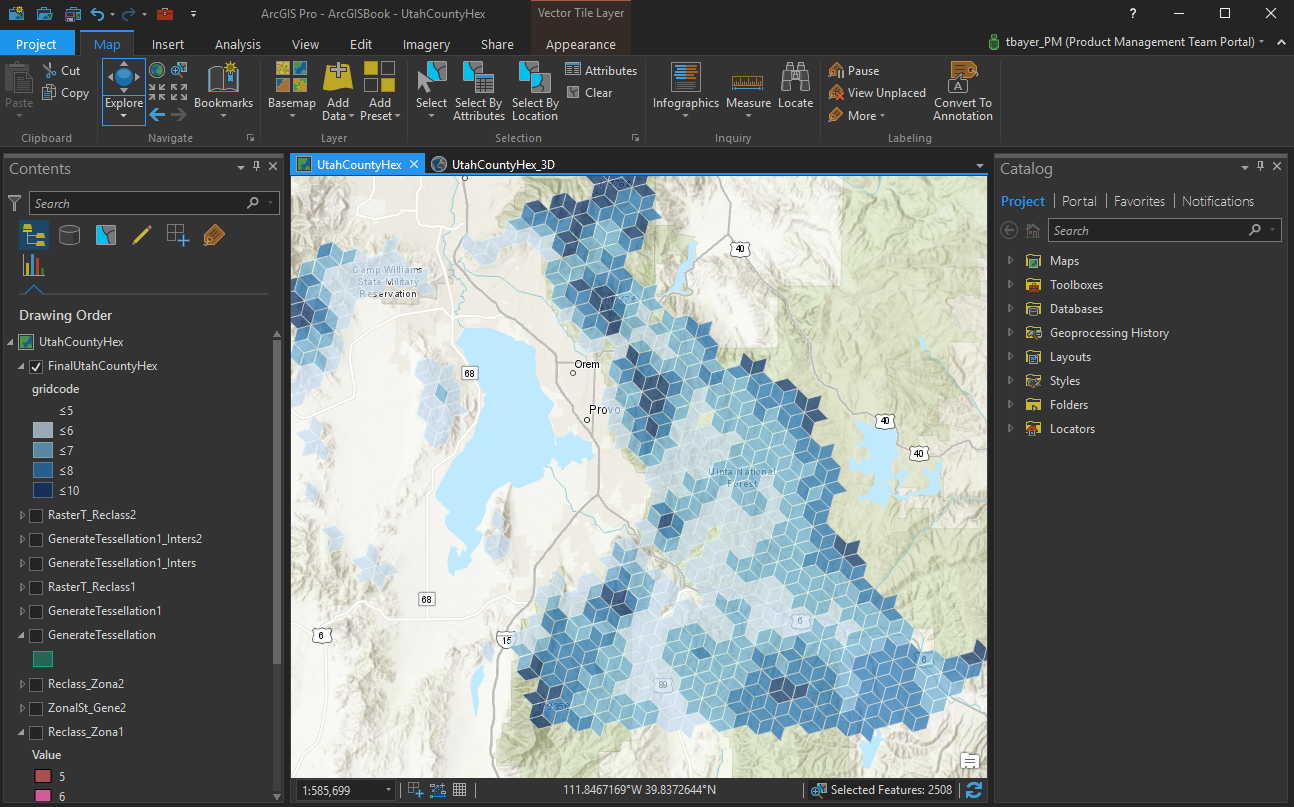Switch Contents to List By Data Source
This screenshot has height=807, width=1294.
70,235
